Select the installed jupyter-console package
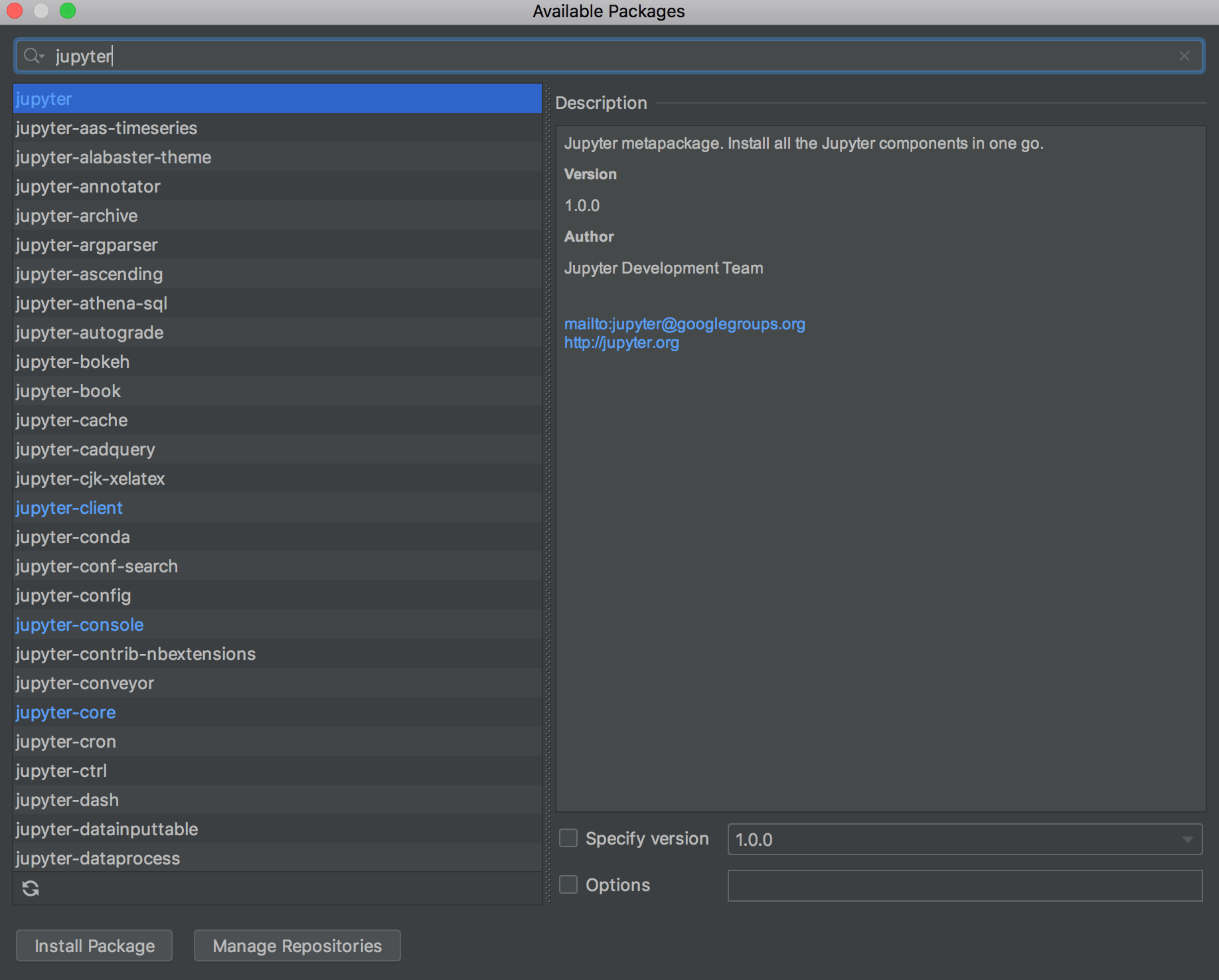The image size is (1219, 980). pos(278,624)
